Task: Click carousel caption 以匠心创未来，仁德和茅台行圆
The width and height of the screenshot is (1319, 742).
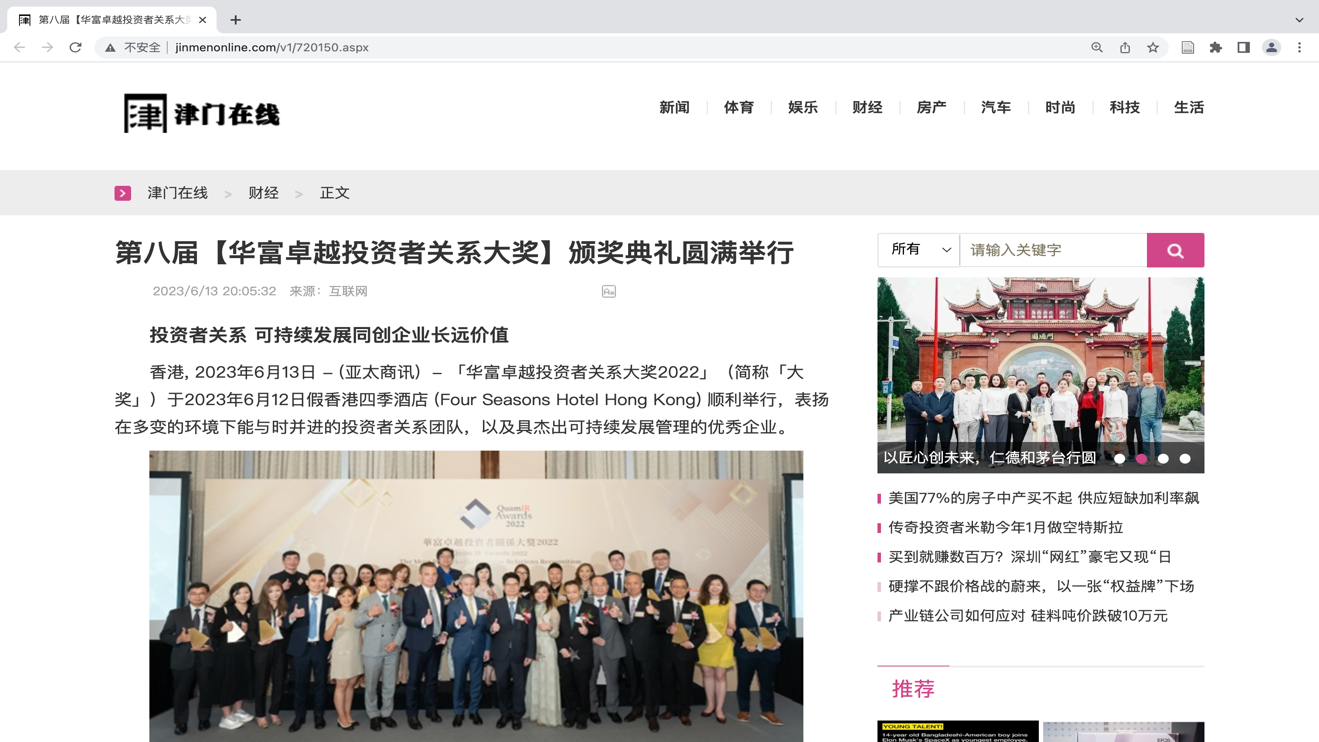Action: (x=989, y=458)
